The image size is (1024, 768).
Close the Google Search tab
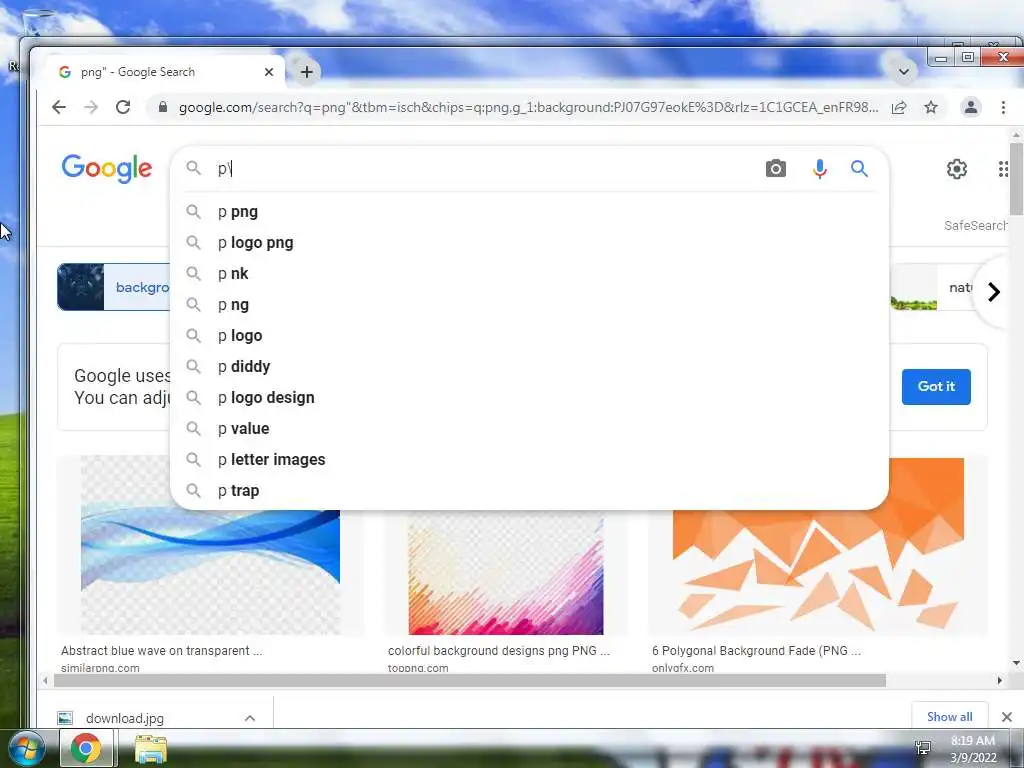coord(268,72)
